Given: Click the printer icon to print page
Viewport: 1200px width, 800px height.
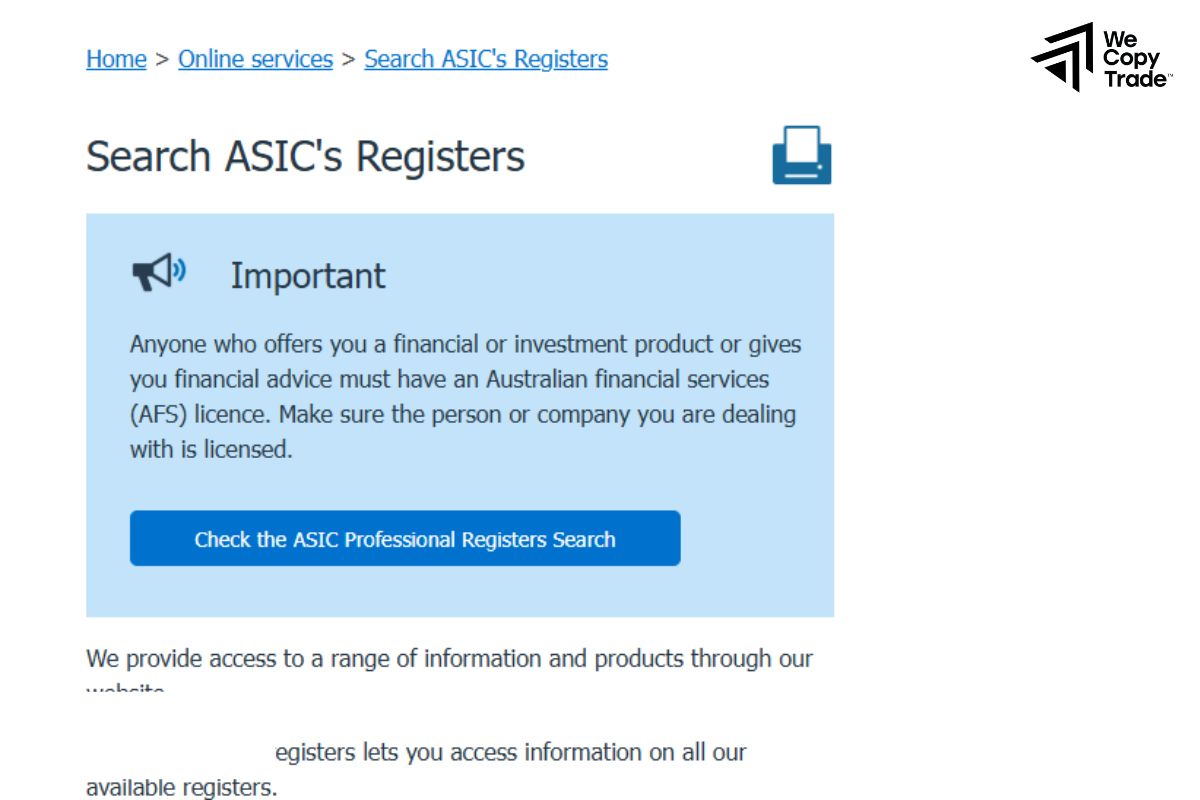Looking at the screenshot, I should (x=801, y=155).
